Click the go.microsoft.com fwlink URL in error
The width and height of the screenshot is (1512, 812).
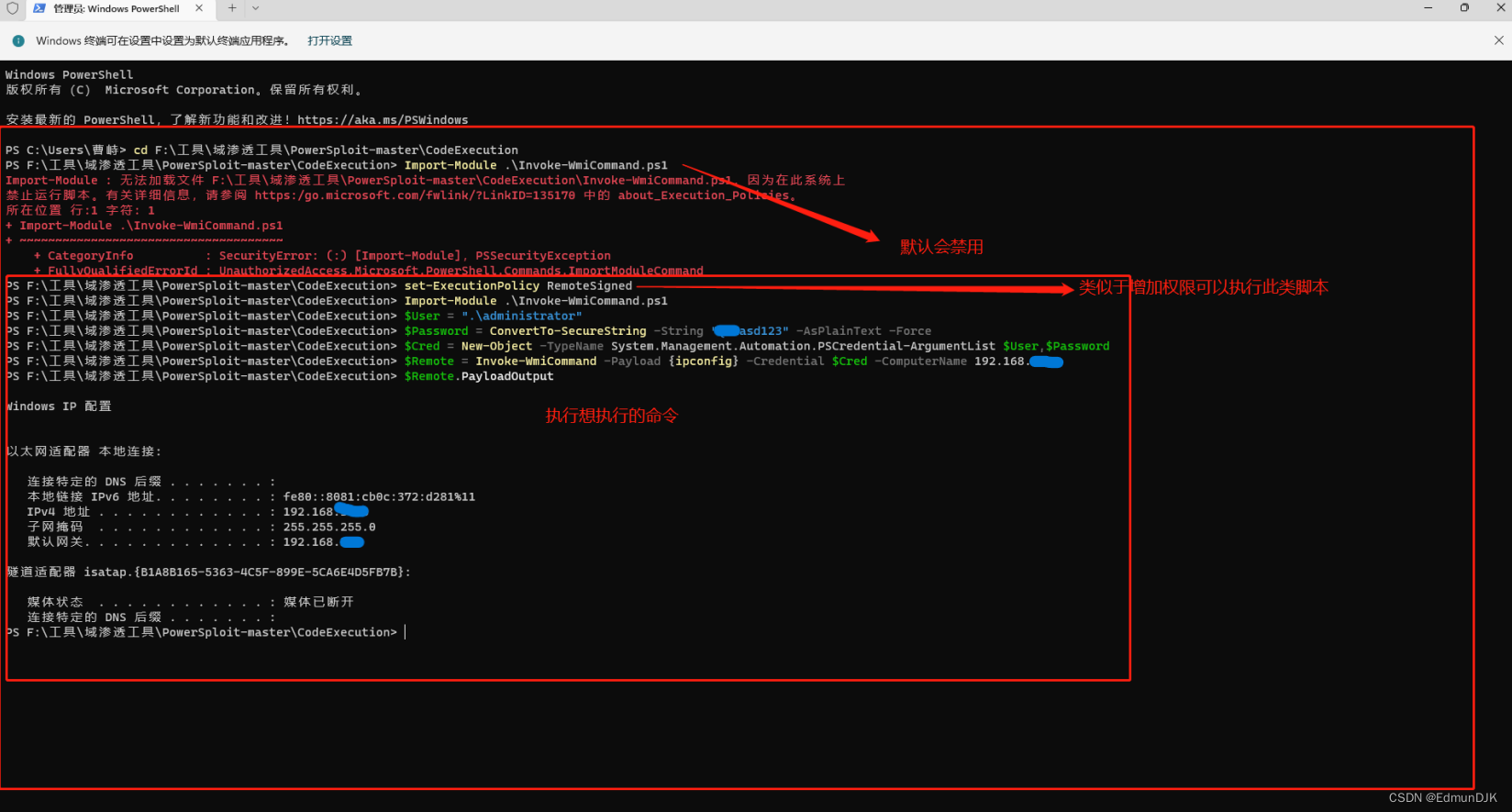(x=415, y=195)
